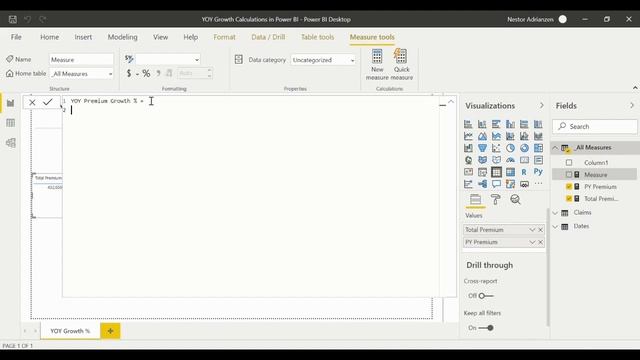Cancel the formula edit with the X
The image size is (640, 360).
click(x=32, y=102)
